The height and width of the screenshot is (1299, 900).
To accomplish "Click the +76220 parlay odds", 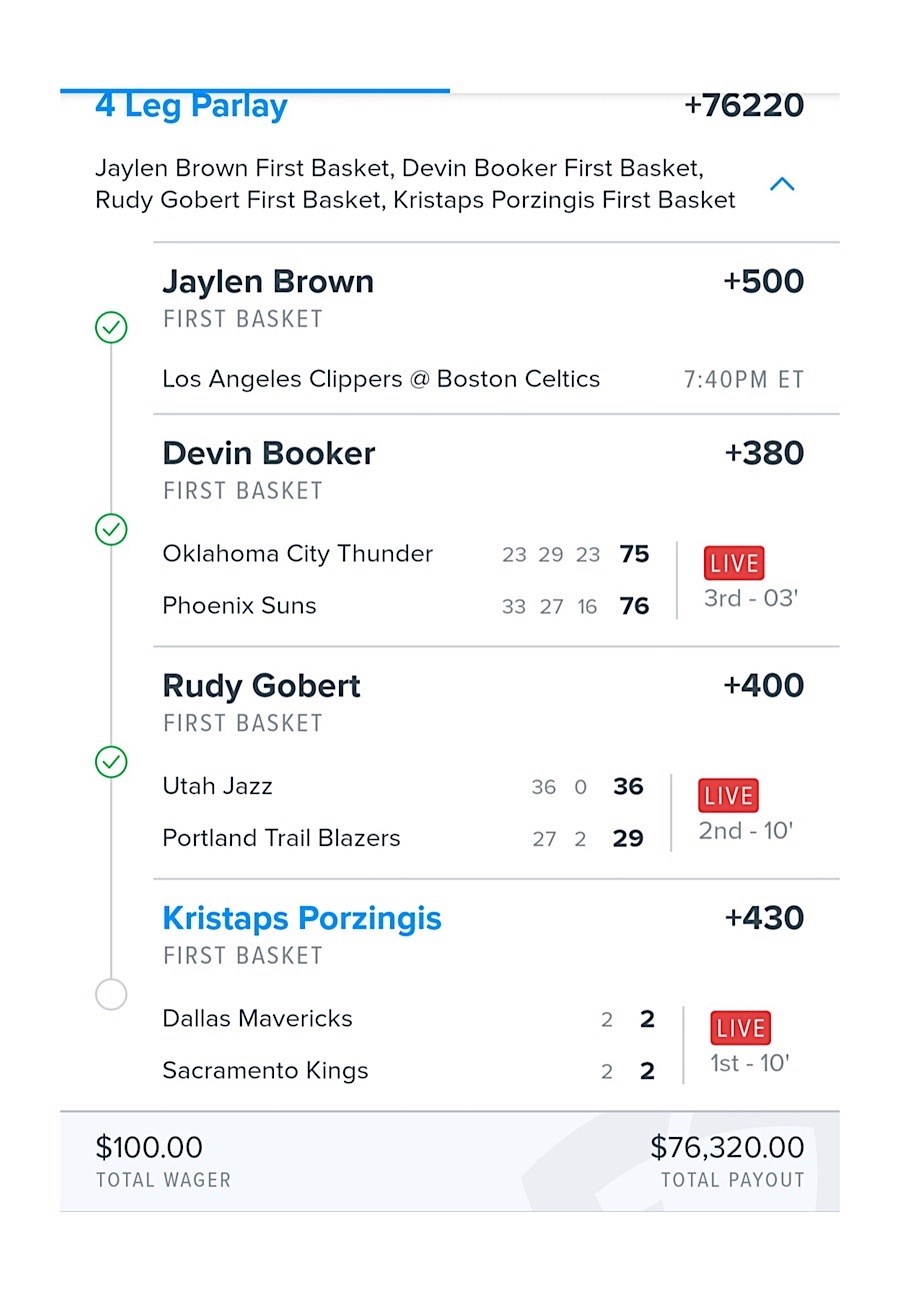I will 744,106.
